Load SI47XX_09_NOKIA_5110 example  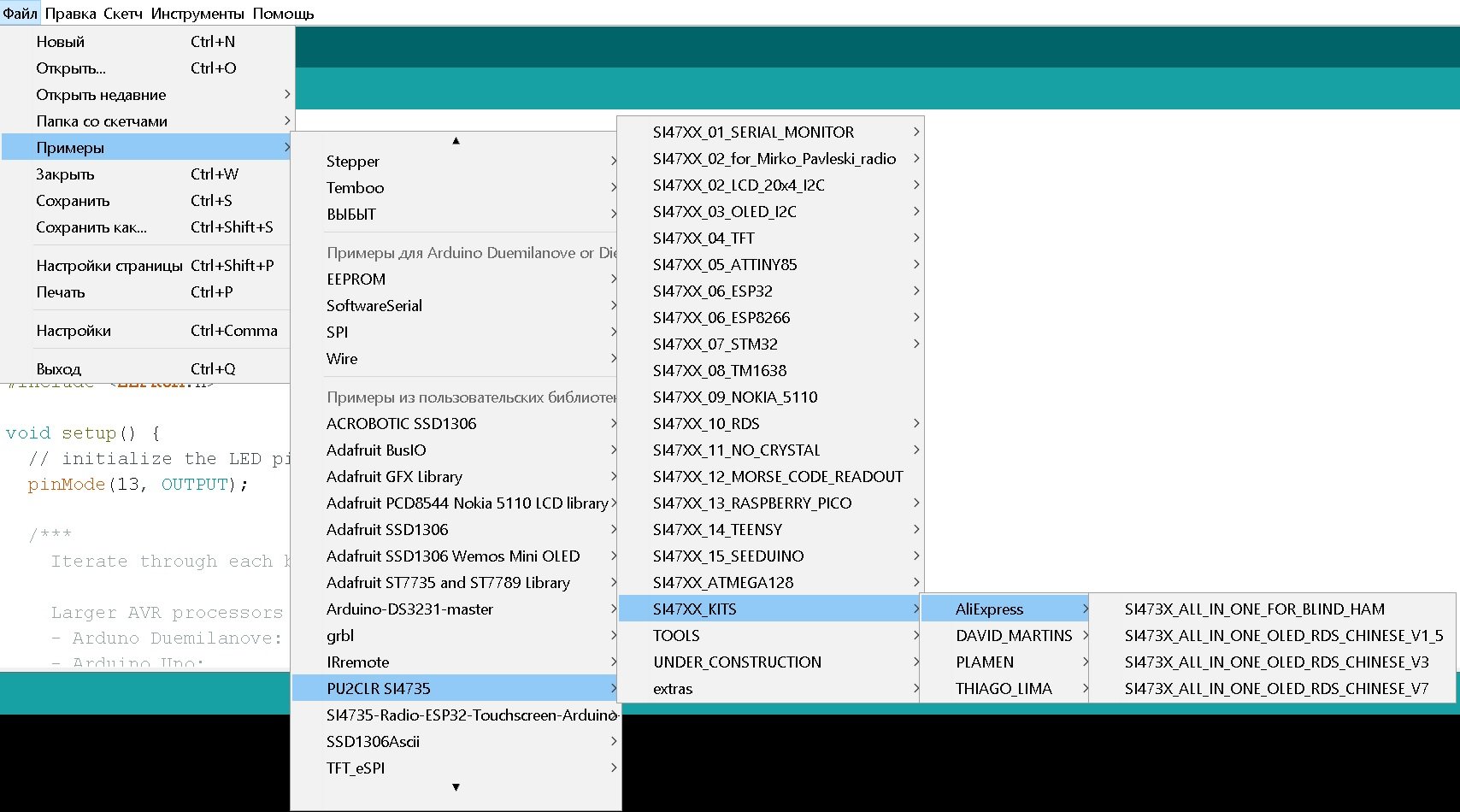tap(770, 397)
